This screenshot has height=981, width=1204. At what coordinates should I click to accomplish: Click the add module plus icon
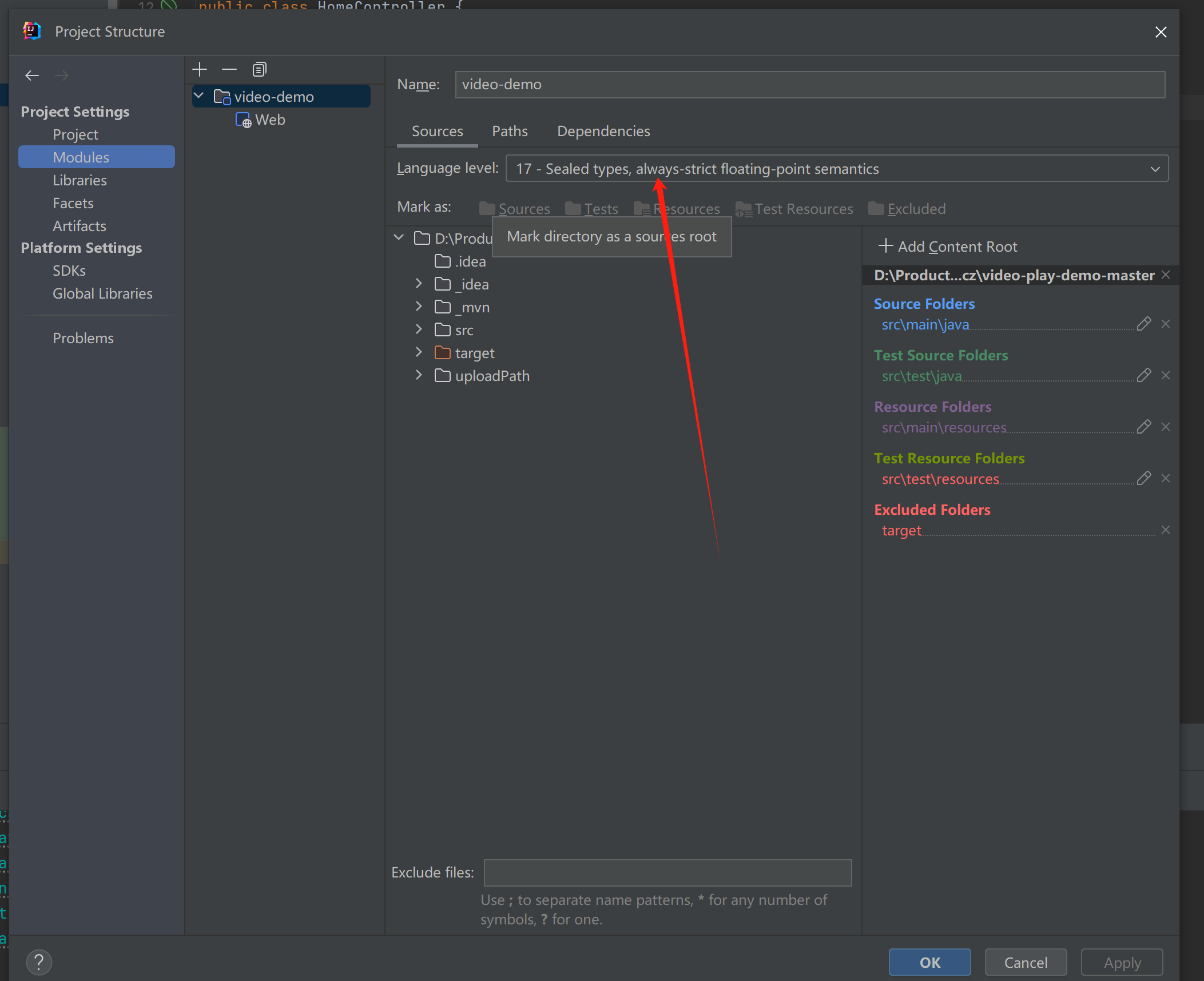click(x=199, y=69)
